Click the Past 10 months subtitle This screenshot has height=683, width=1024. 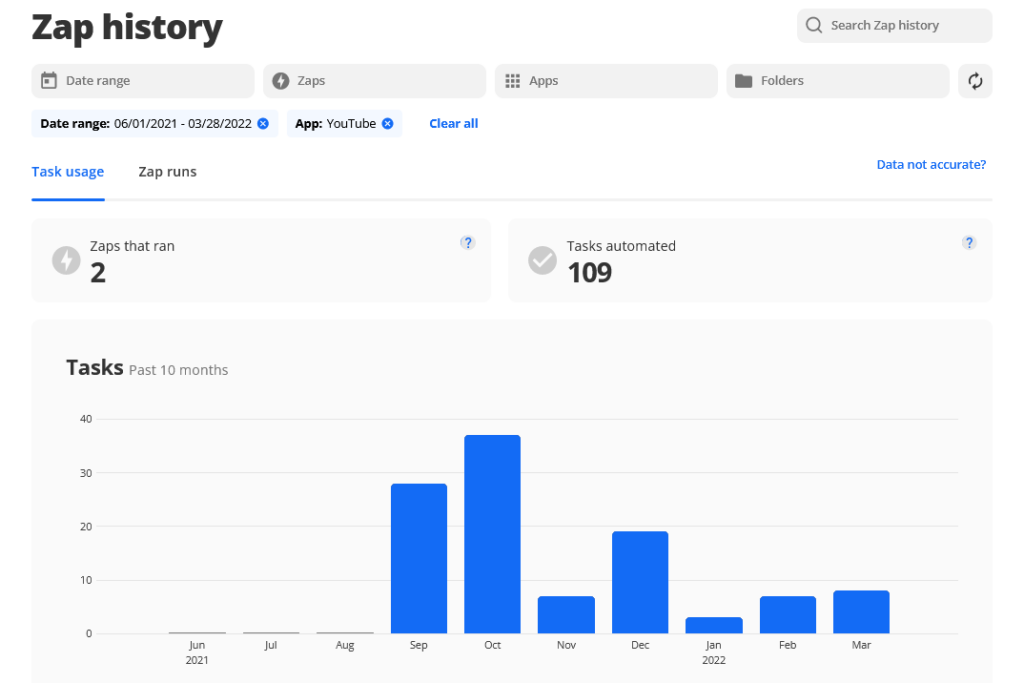(178, 370)
